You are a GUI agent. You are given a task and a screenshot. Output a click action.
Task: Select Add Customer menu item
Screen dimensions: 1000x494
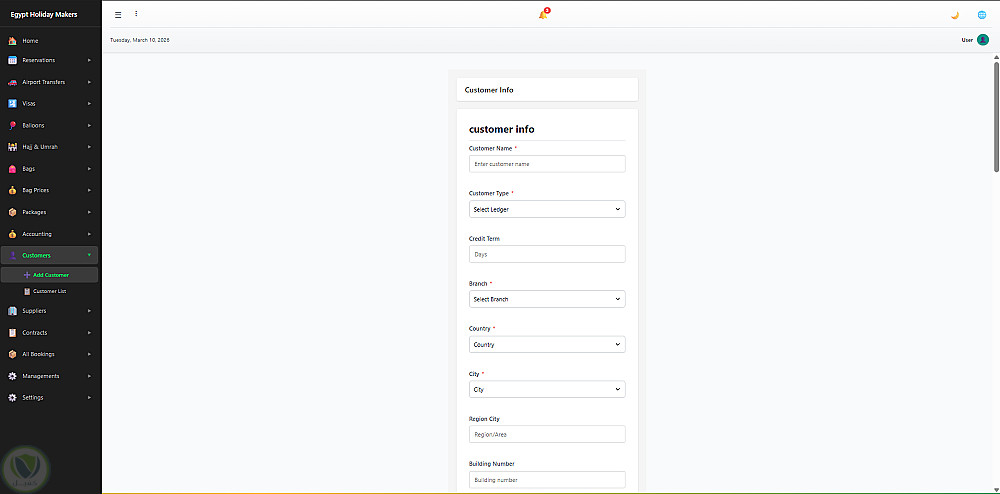tap(50, 274)
